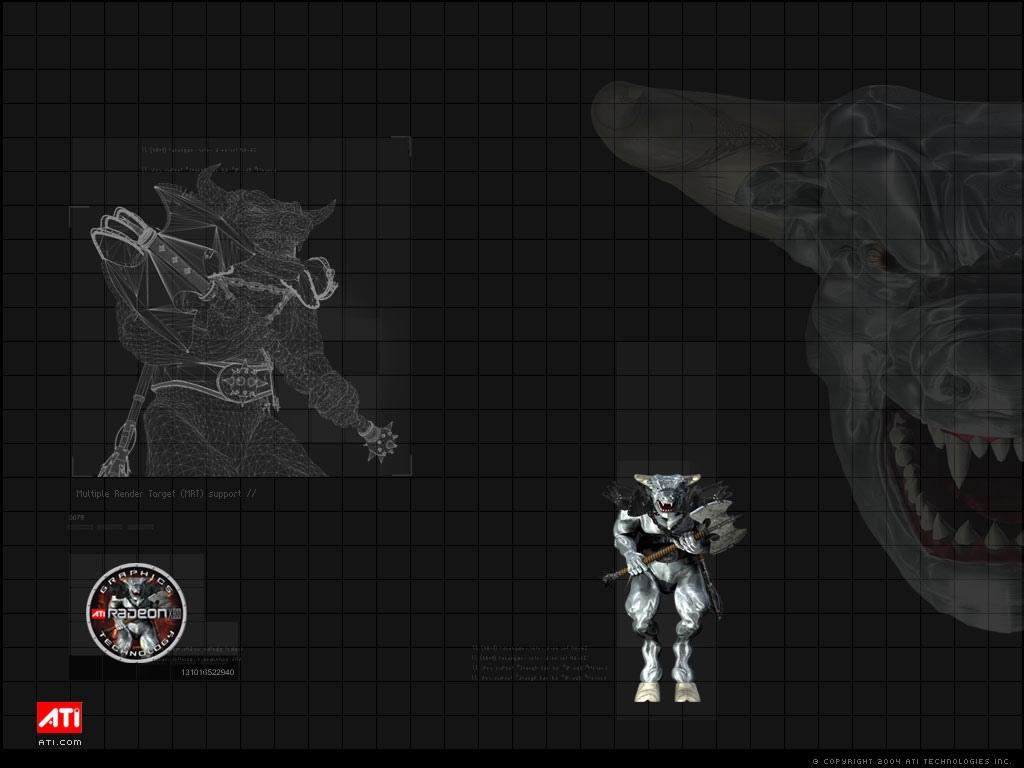
Task: Open the ATI.com link under the logo
Action: (59, 741)
